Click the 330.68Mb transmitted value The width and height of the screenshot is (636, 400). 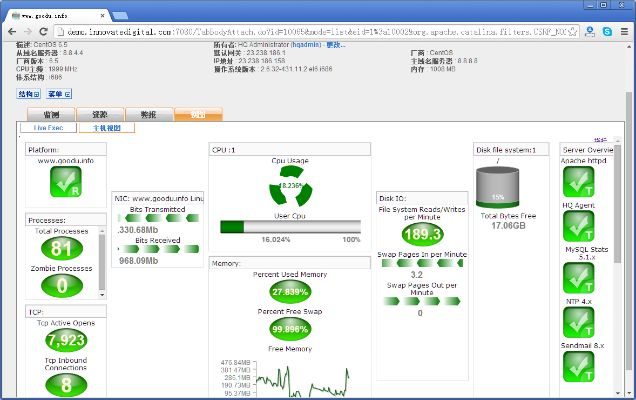tap(138, 230)
